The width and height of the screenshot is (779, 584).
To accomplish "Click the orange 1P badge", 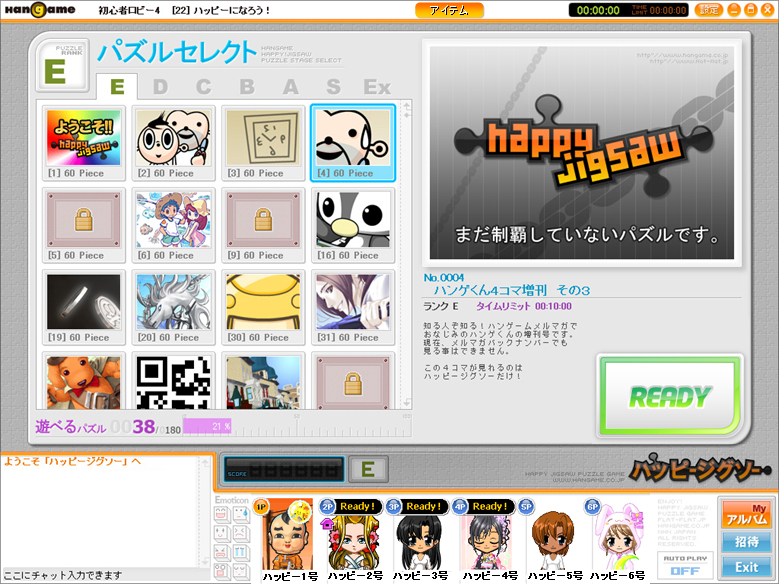I will coord(261,506).
